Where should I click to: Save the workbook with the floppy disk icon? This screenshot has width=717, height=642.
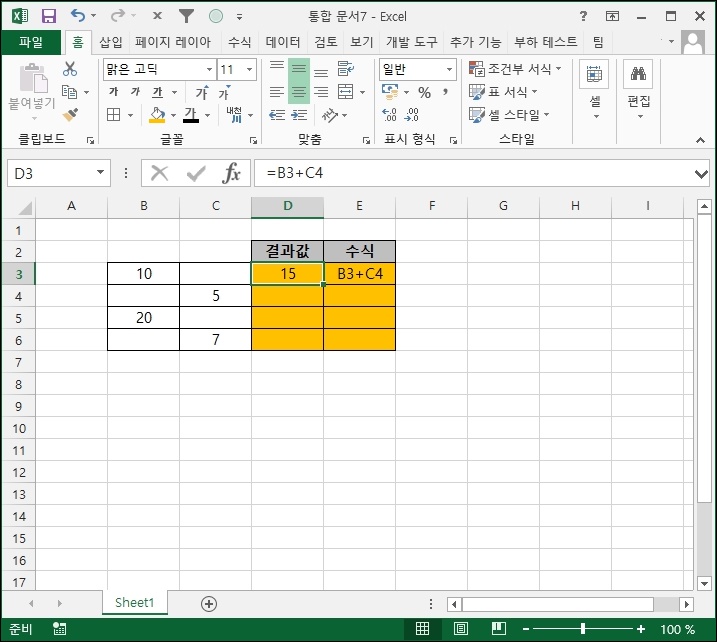(x=49, y=16)
